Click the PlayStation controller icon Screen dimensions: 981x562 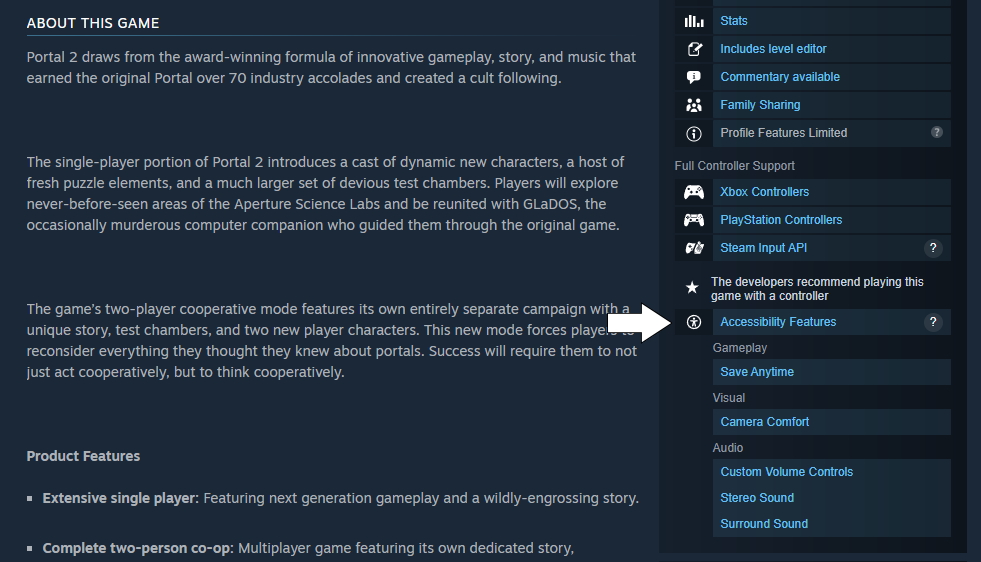point(694,220)
